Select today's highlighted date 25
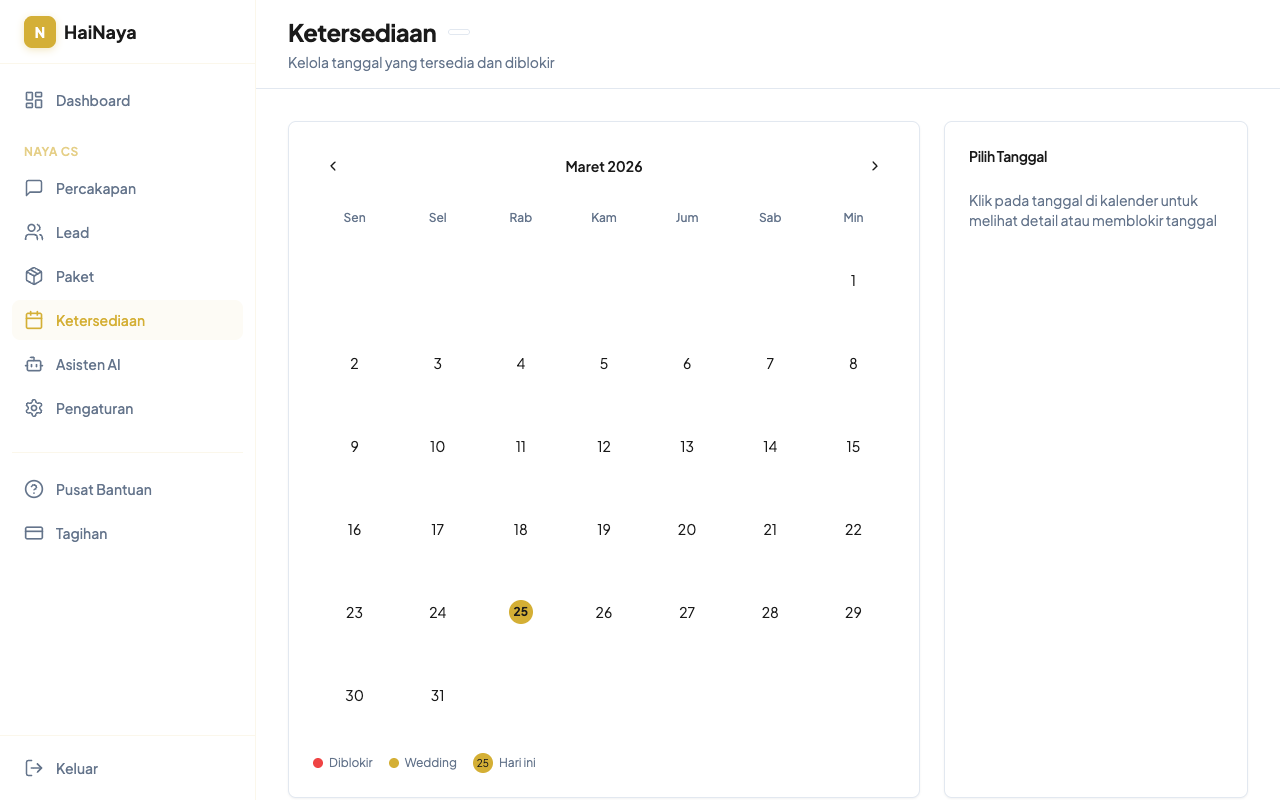This screenshot has width=1280, height=800. tap(521, 612)
